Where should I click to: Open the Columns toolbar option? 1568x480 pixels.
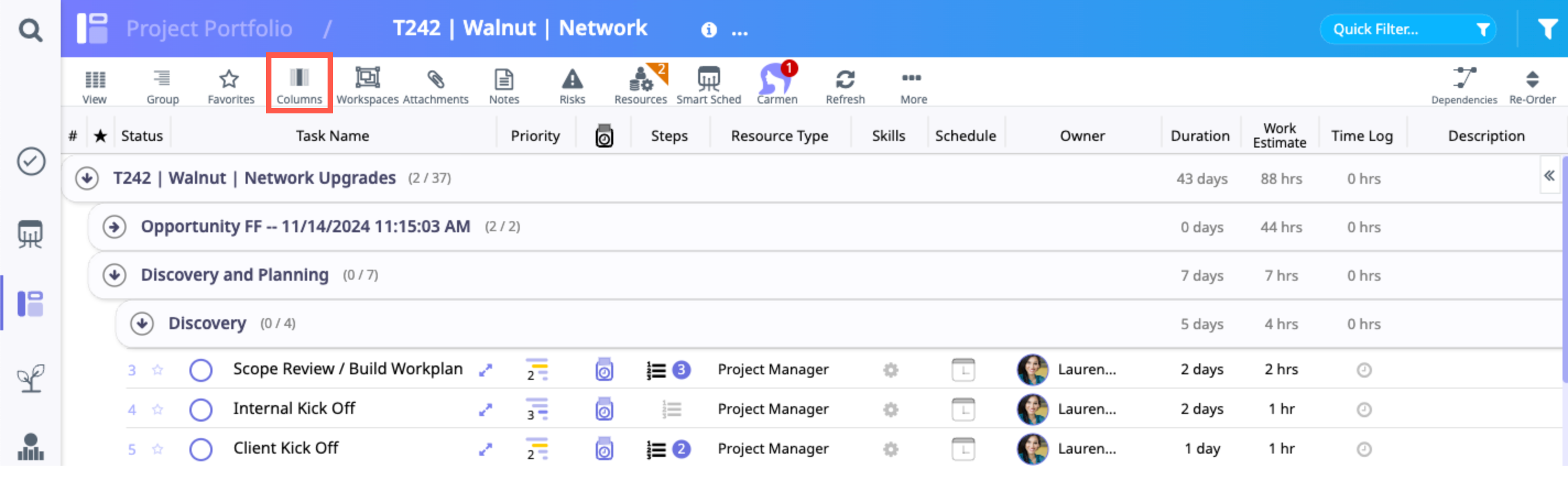(x=299, y=85)
